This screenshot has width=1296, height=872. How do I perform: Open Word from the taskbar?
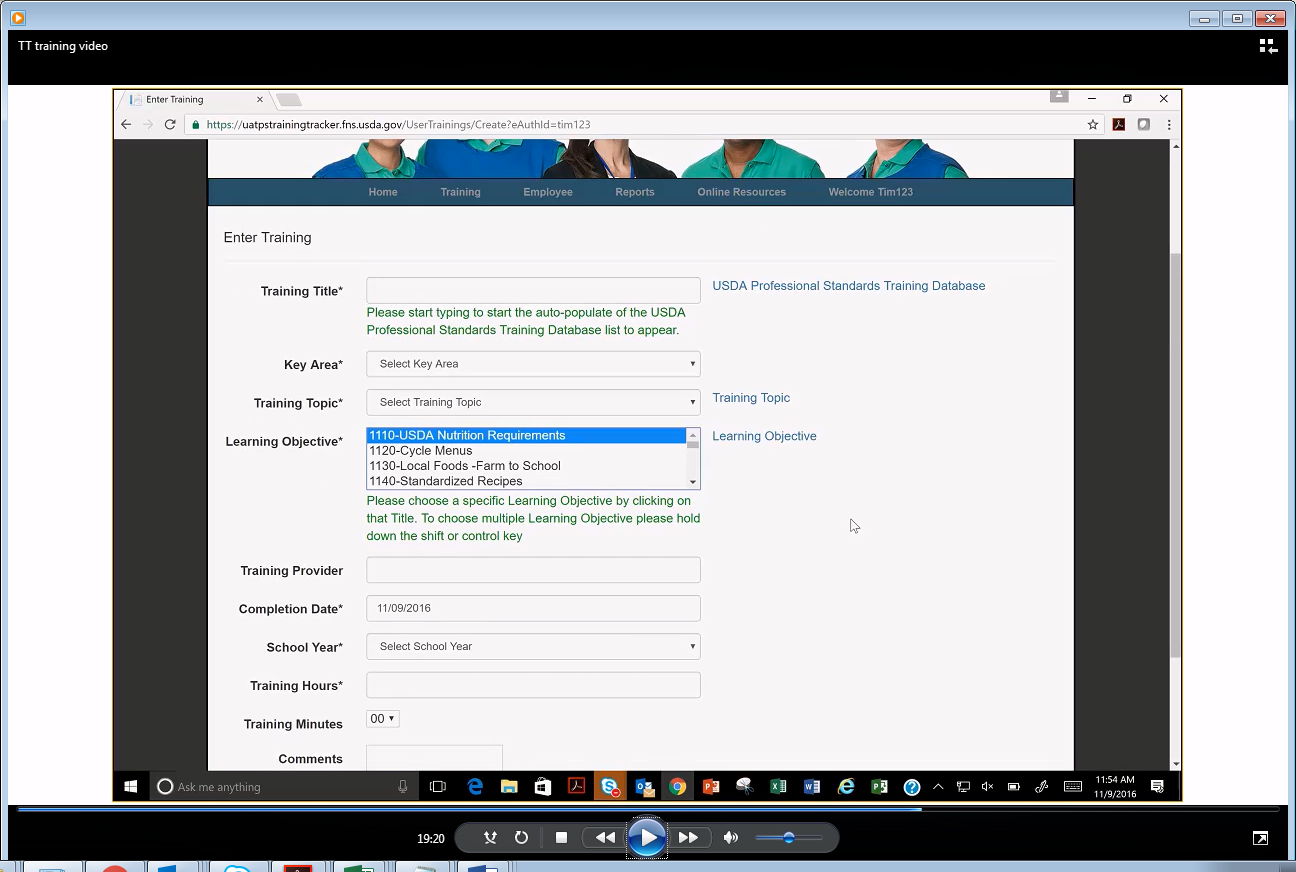[812, 787]
